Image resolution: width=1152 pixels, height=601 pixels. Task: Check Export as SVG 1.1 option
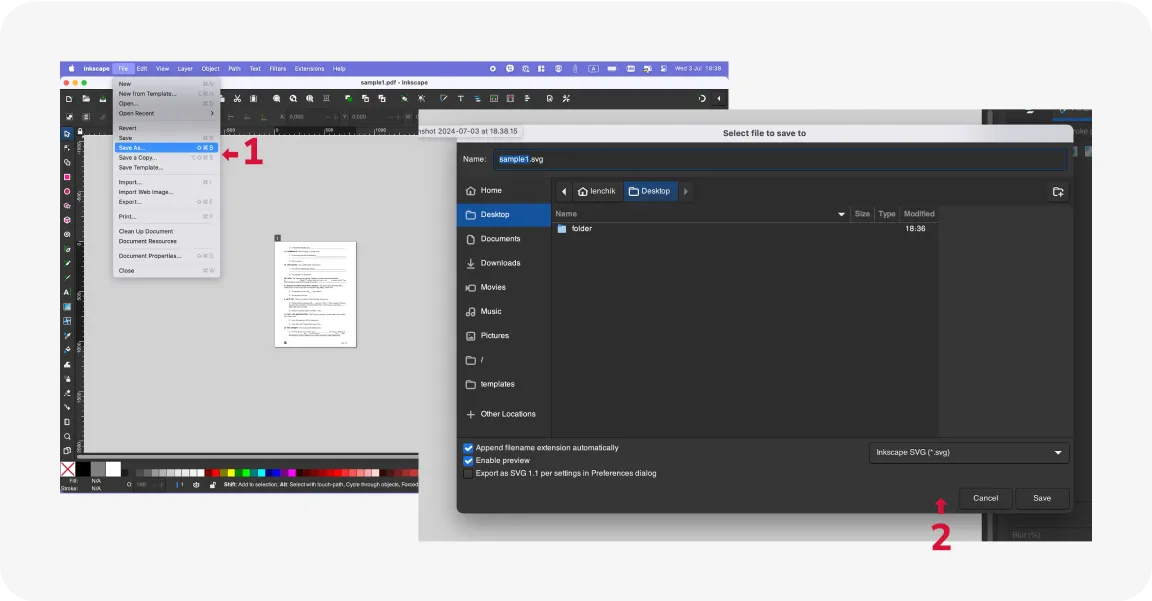coord(468,474)
